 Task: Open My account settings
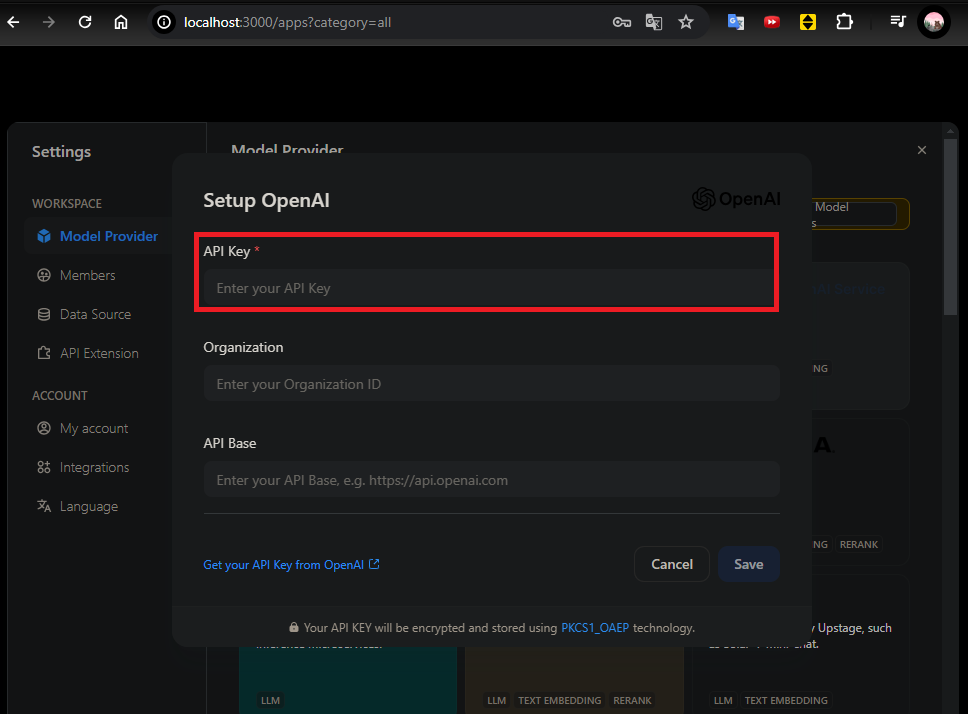click(94, 428)
